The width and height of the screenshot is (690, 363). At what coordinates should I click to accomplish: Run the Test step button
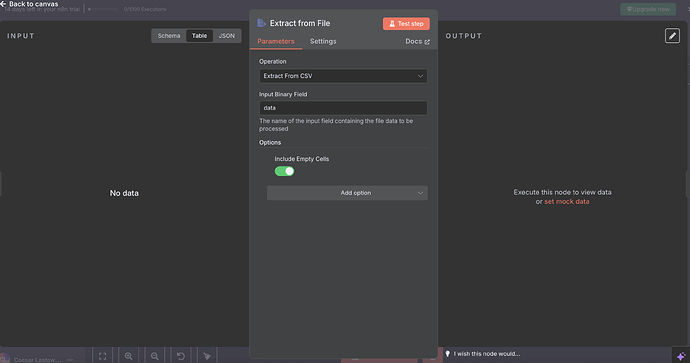pyautogui.click(x=406, y=24)
